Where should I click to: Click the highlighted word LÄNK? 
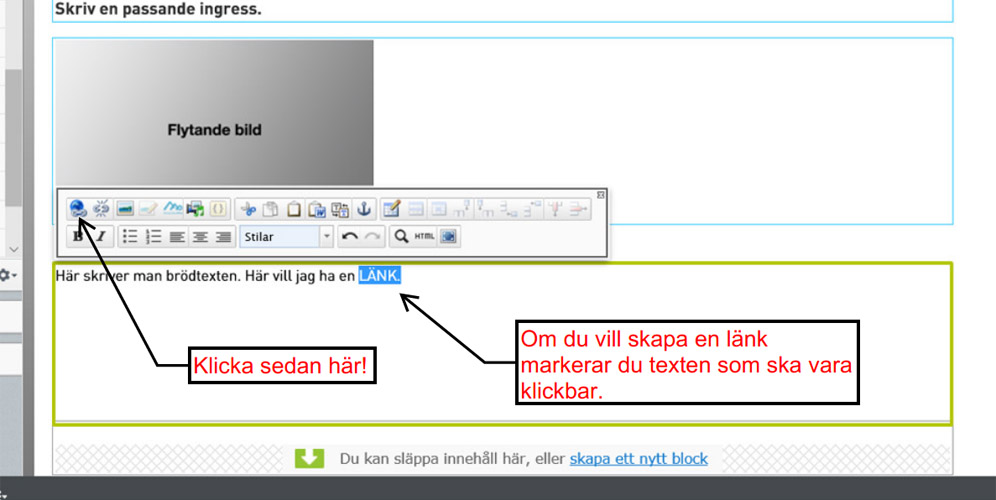(380, 276)
